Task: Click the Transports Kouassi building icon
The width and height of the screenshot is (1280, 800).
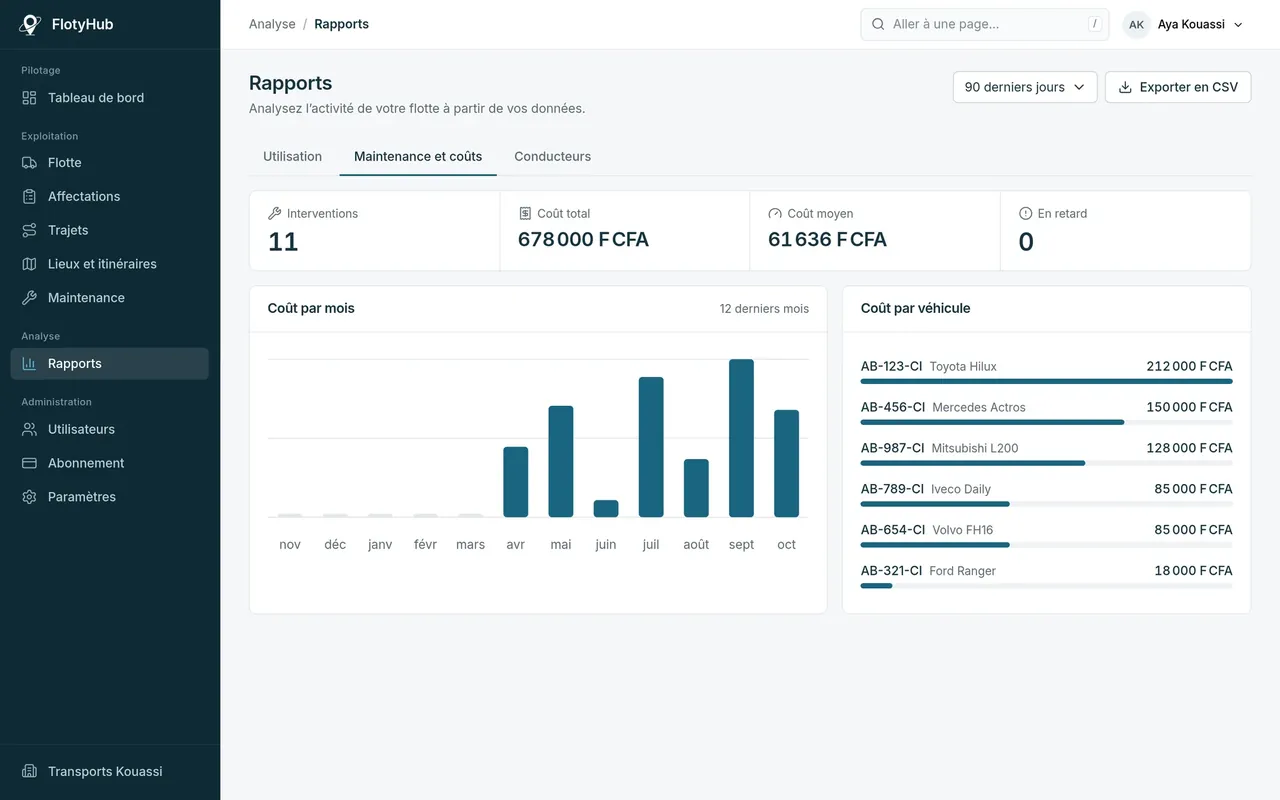Action: [x=29, y=772]
